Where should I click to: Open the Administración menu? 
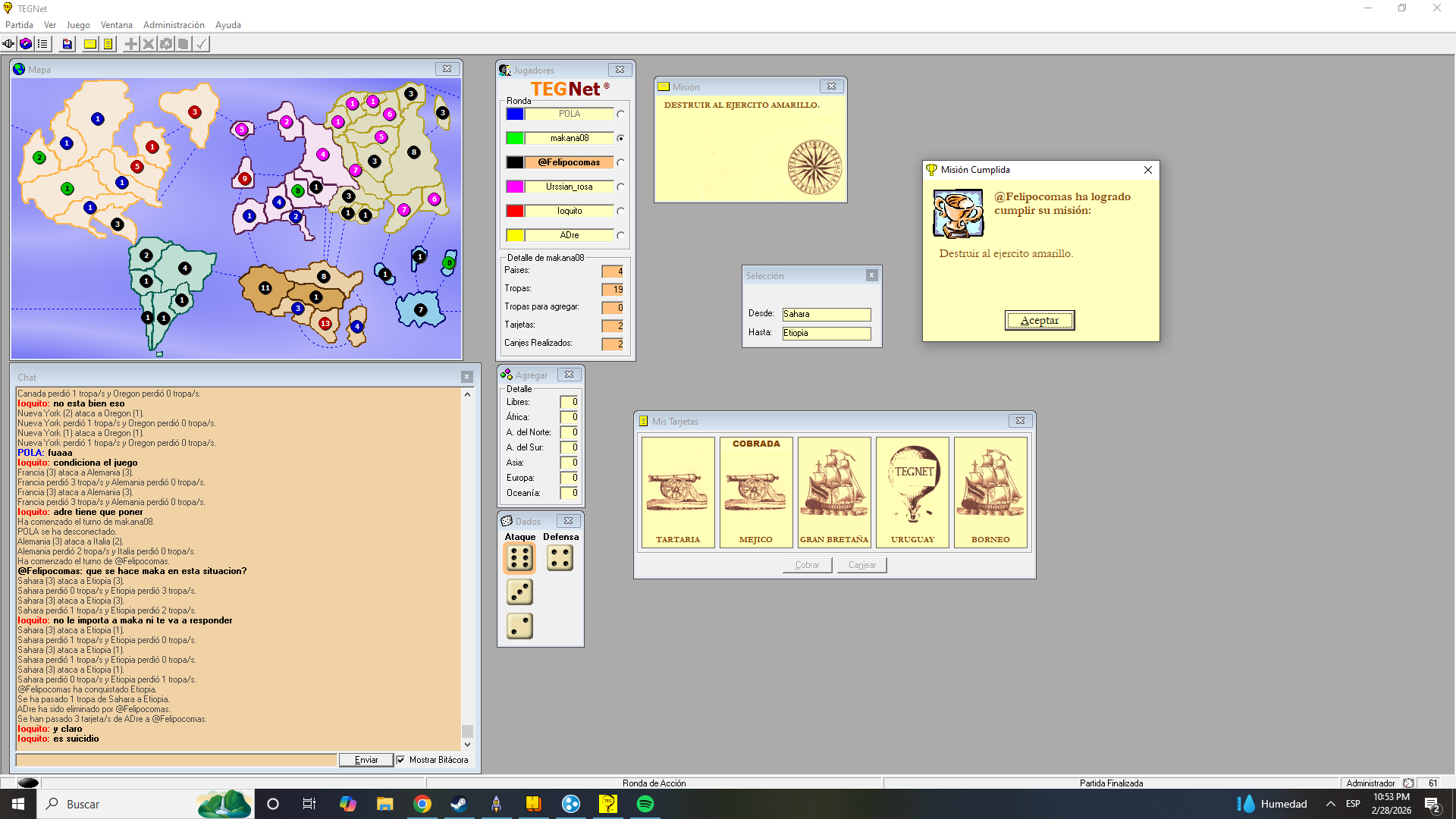coord(174,25)
